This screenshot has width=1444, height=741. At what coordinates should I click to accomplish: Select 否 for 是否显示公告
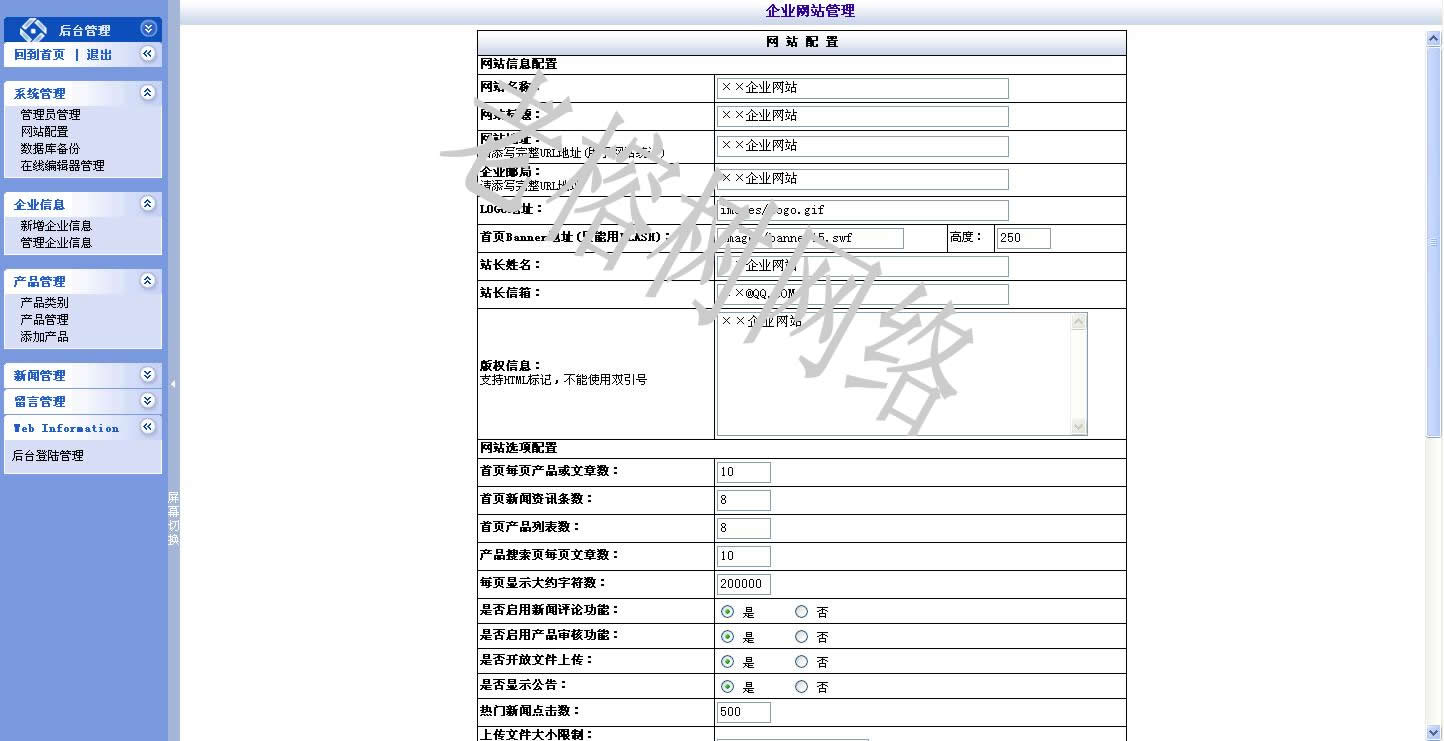801,686
